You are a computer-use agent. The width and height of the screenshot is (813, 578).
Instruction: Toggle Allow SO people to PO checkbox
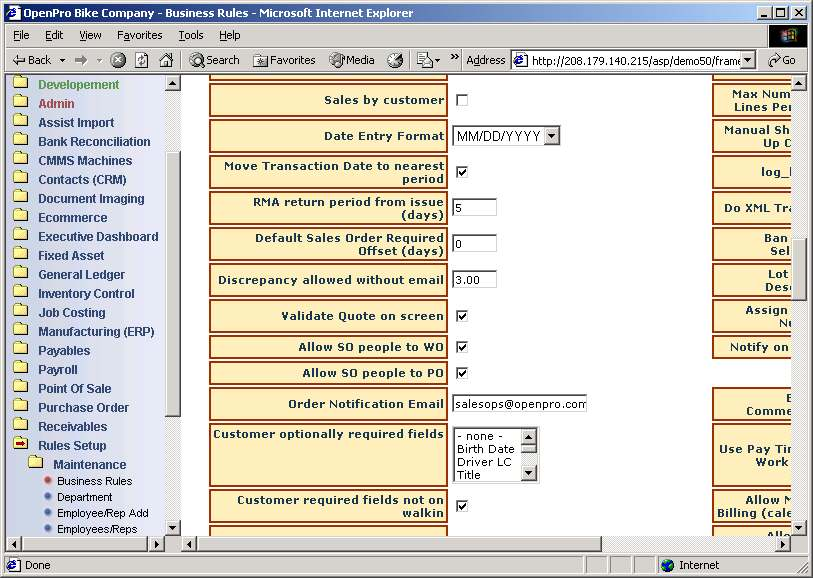462,373
